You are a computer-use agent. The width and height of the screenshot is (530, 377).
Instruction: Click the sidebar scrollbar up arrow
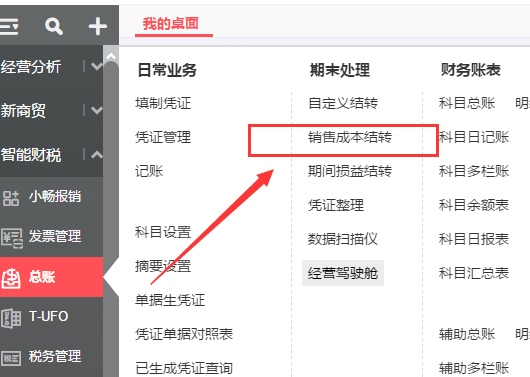coord(111,56)
